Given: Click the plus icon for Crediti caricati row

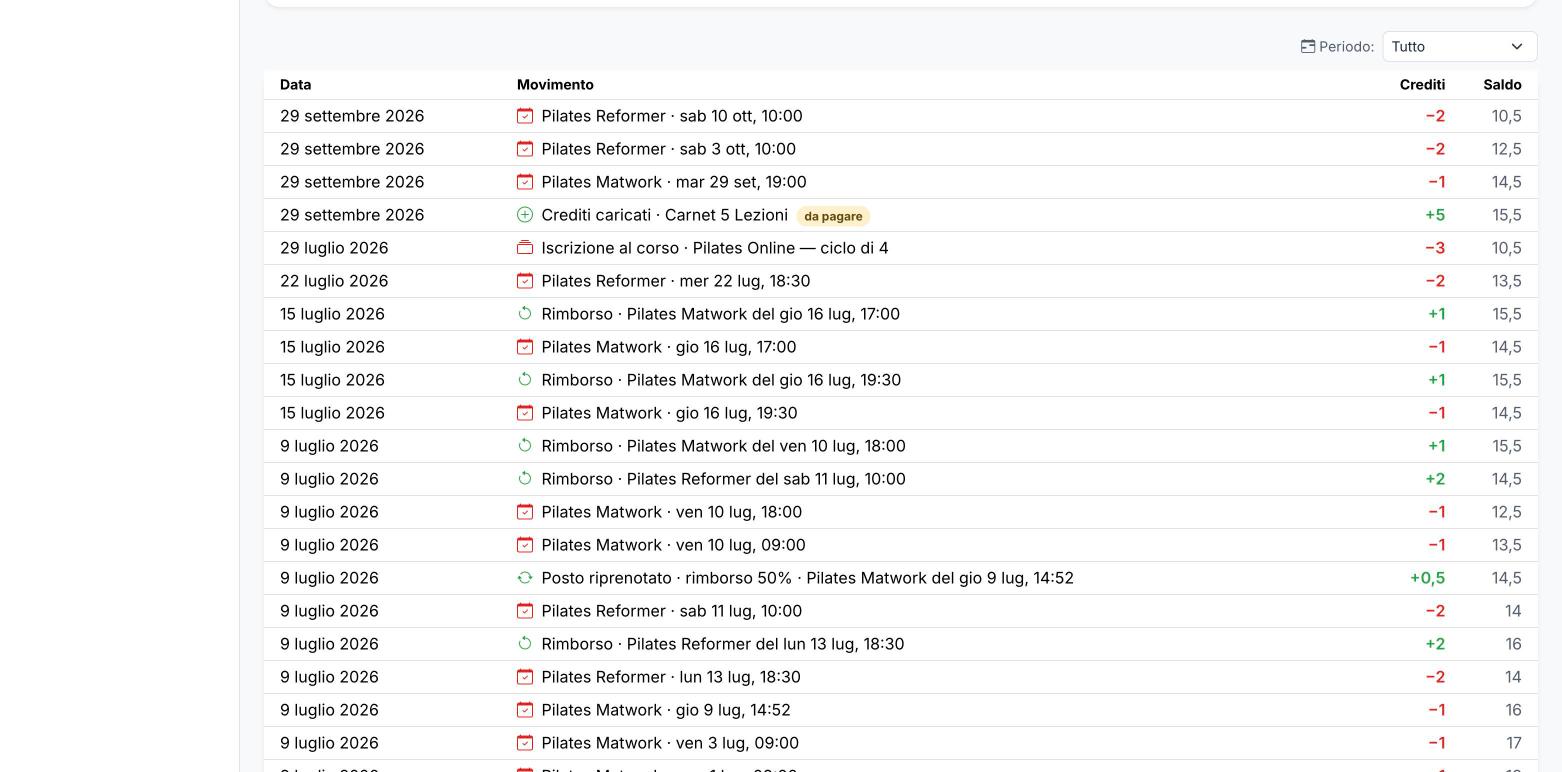Looking at the screenshot, I should [525, 215].
